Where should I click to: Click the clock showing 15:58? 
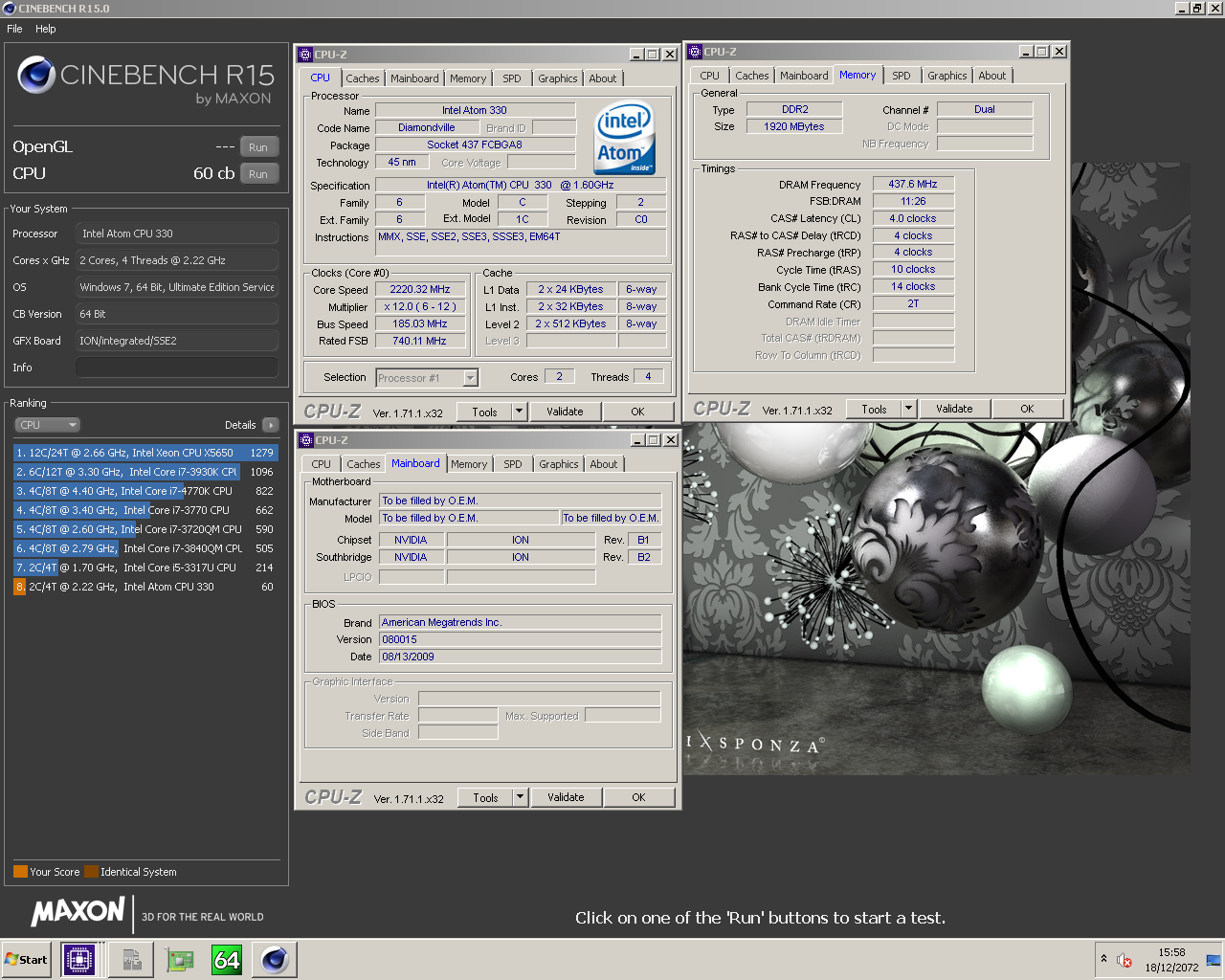pos(1171,952)
